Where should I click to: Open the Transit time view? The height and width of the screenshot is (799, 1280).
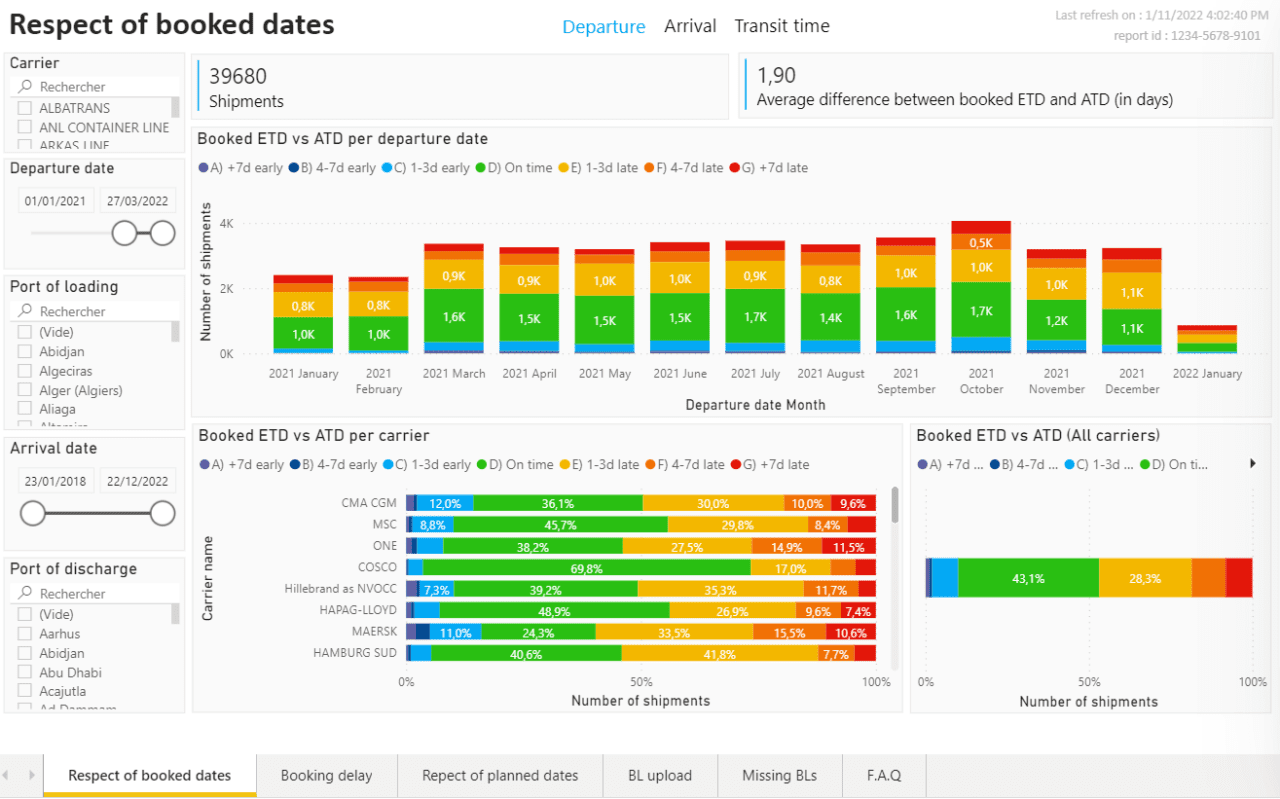click(x=781, y=26)
